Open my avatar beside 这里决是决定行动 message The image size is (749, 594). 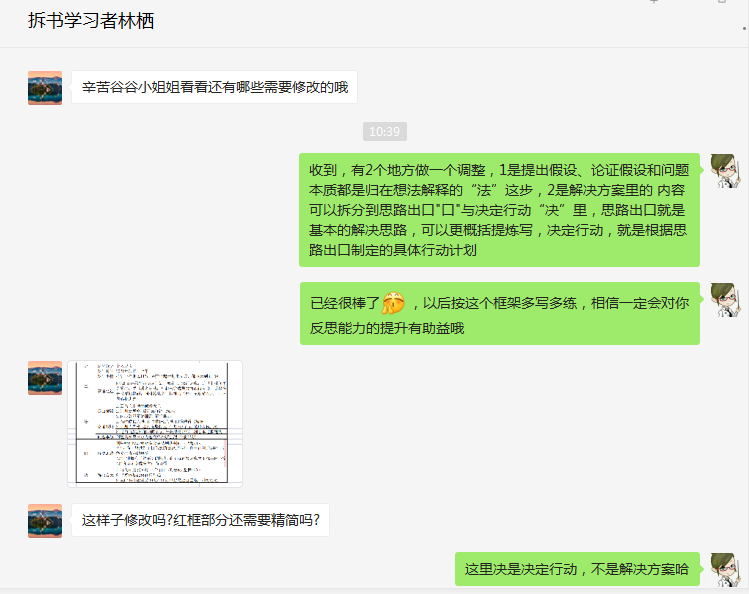pyautogui.click(x=726, y=570)
